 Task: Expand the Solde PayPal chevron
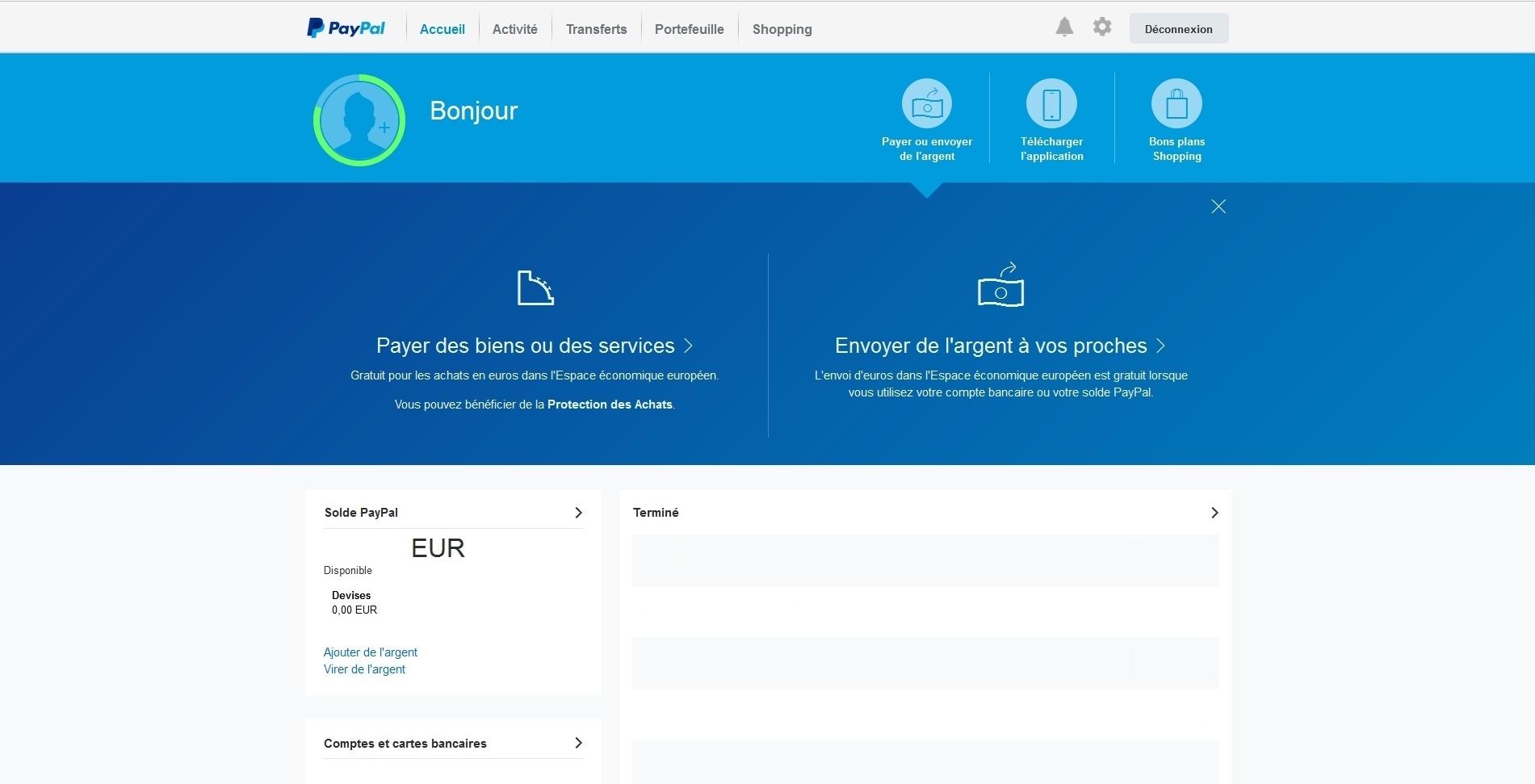[578, 513]
